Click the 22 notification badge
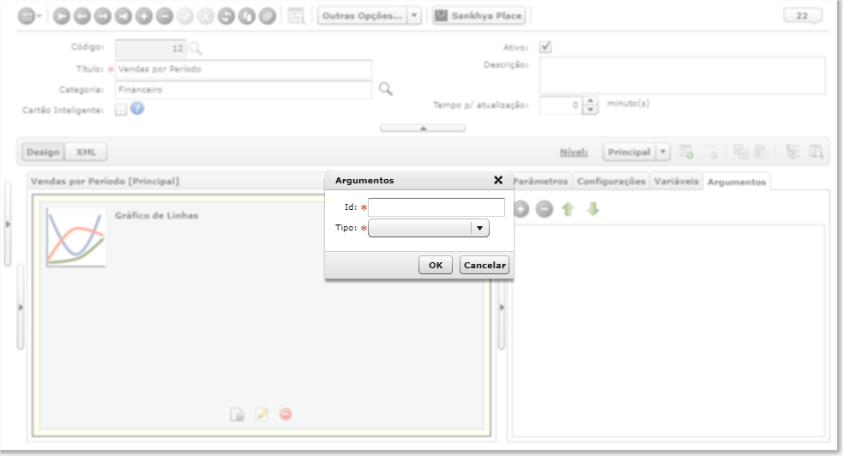Screen dimensions: 843x456 [802, 16]
